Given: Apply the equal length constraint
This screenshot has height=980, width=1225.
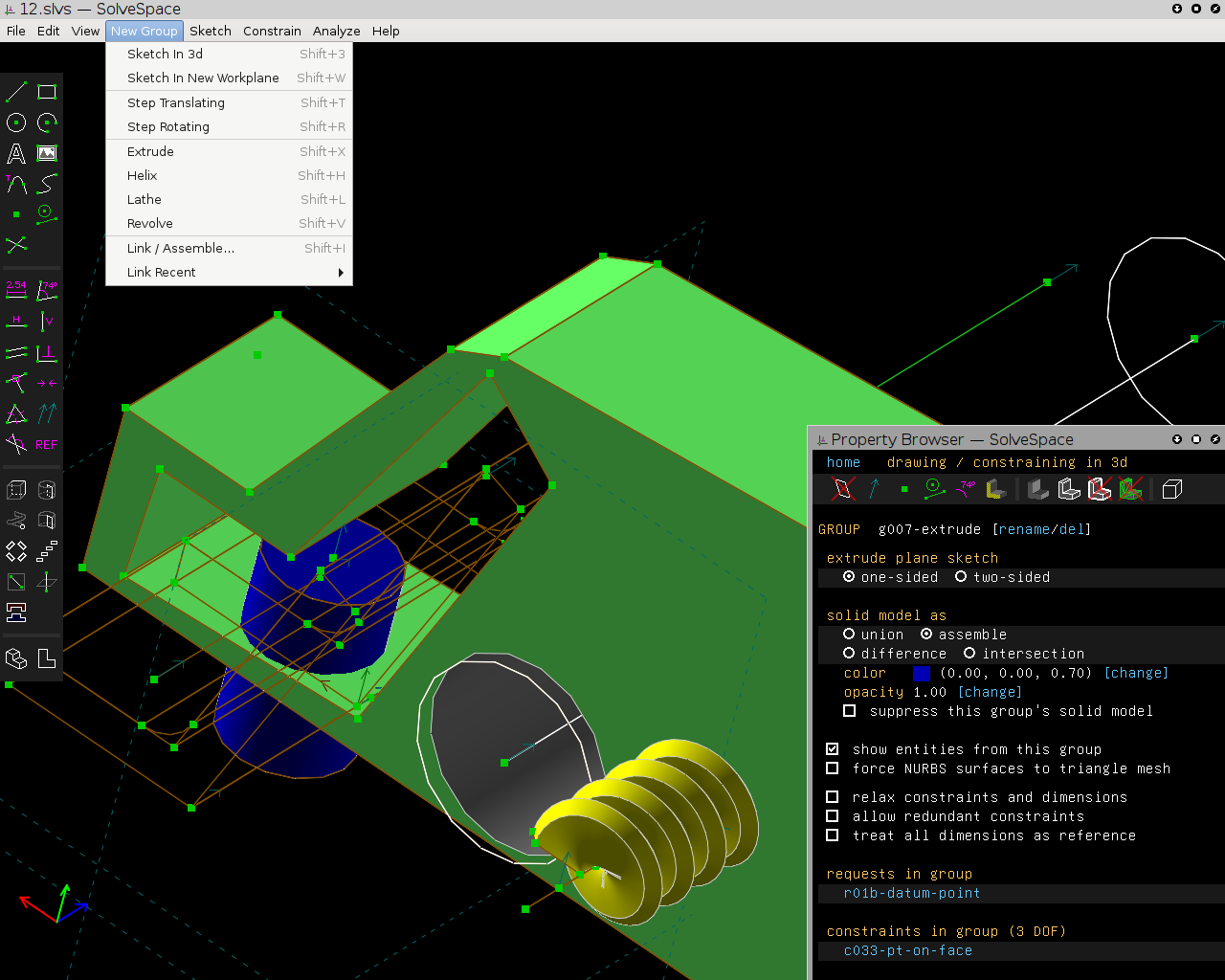Looking at the screenshot, I should coord(16,414).
